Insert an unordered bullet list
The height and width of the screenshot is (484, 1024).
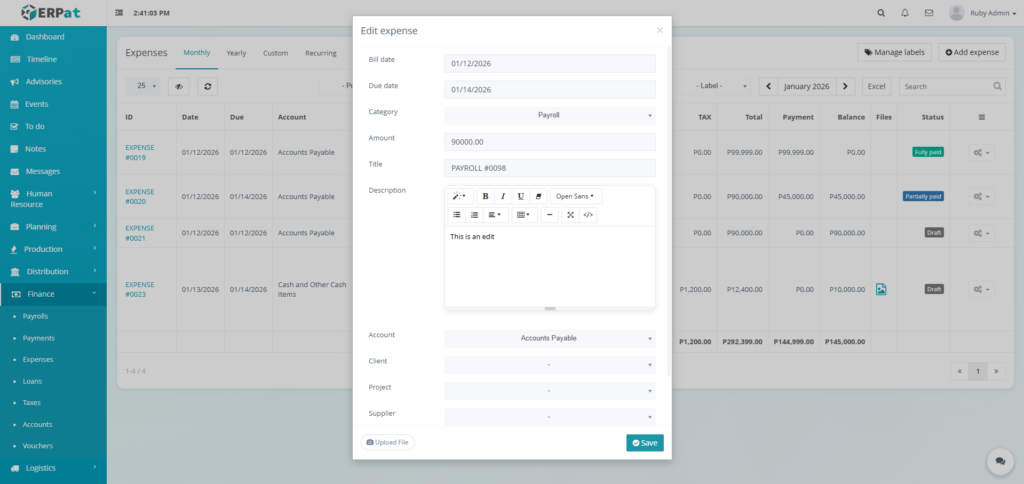pos(456,215)
